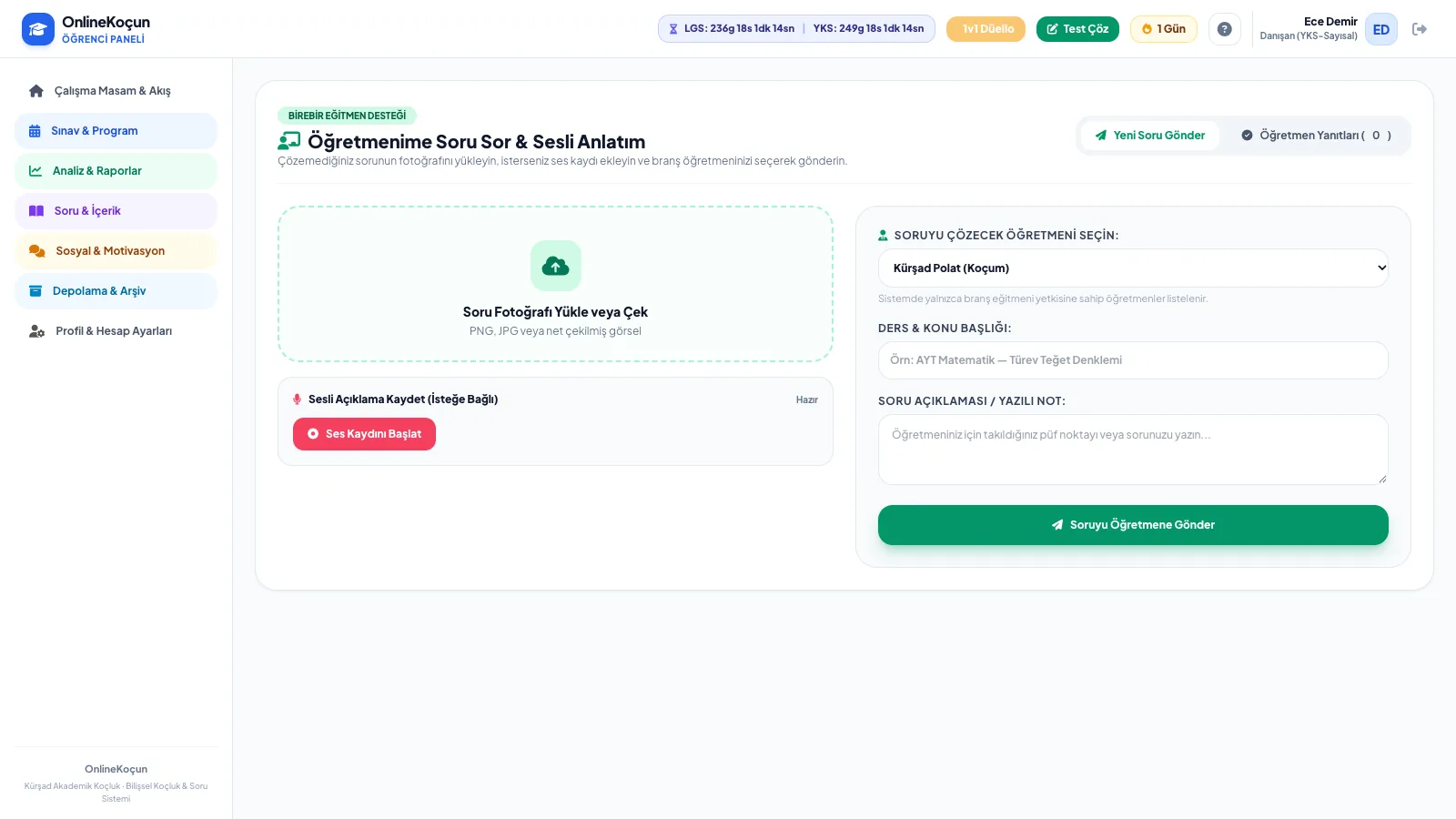Click the hourglass icon in countdown pill
The height and width of the screenshot is (819, 1456).
673,29
